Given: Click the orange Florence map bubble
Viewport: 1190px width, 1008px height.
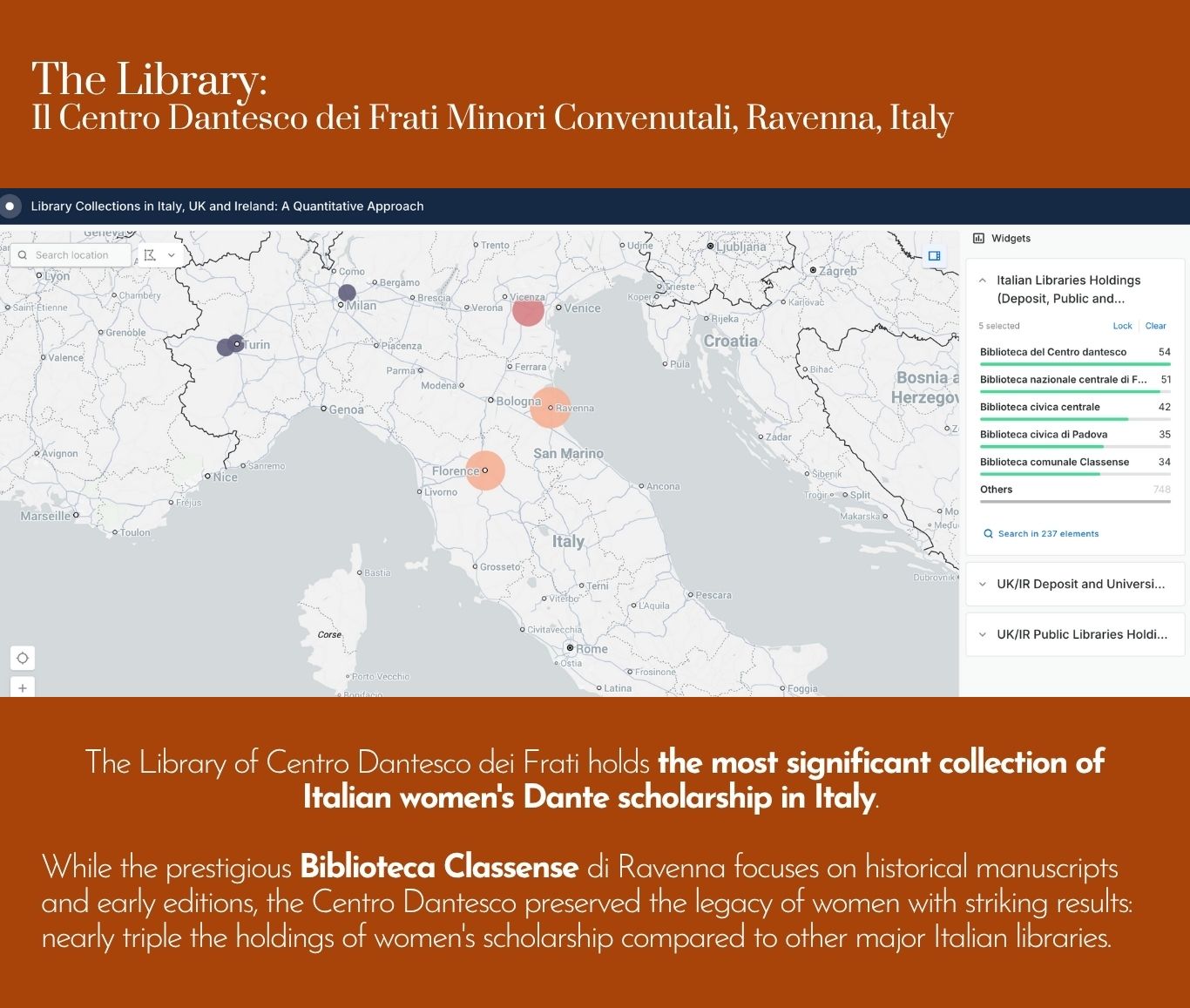Looking at the screenshot, I should point(485,470).
